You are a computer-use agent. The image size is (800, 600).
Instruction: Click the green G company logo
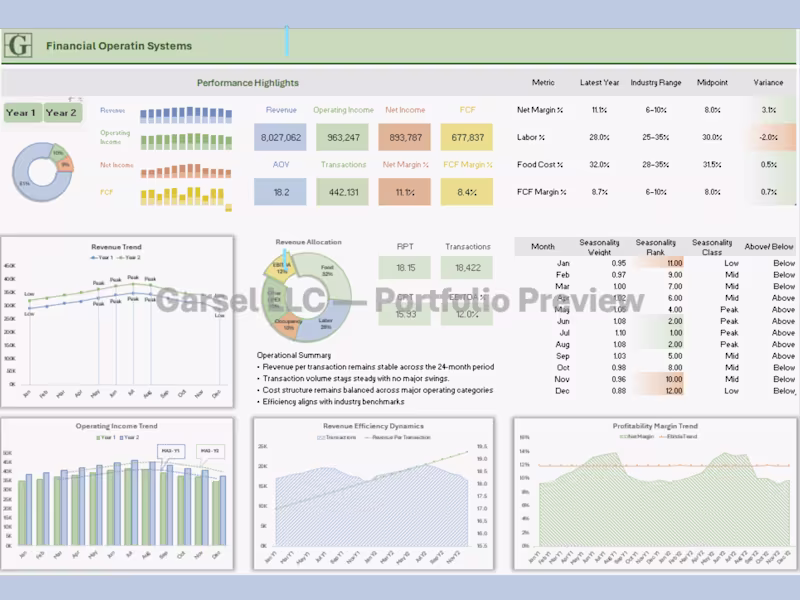pyautogui.click(x=18, y=44)
